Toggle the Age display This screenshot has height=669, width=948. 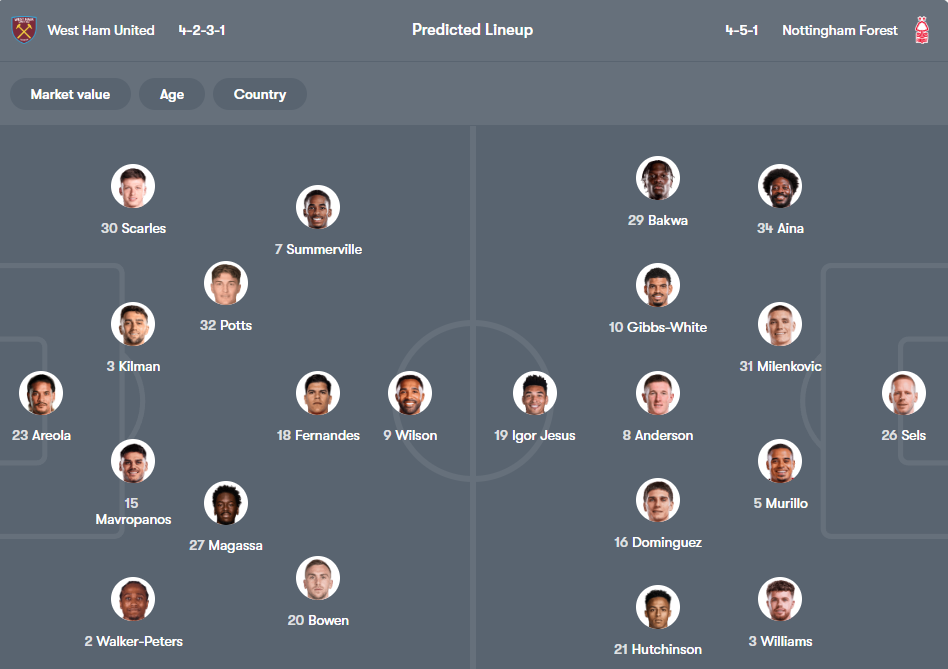coord(171,94)
